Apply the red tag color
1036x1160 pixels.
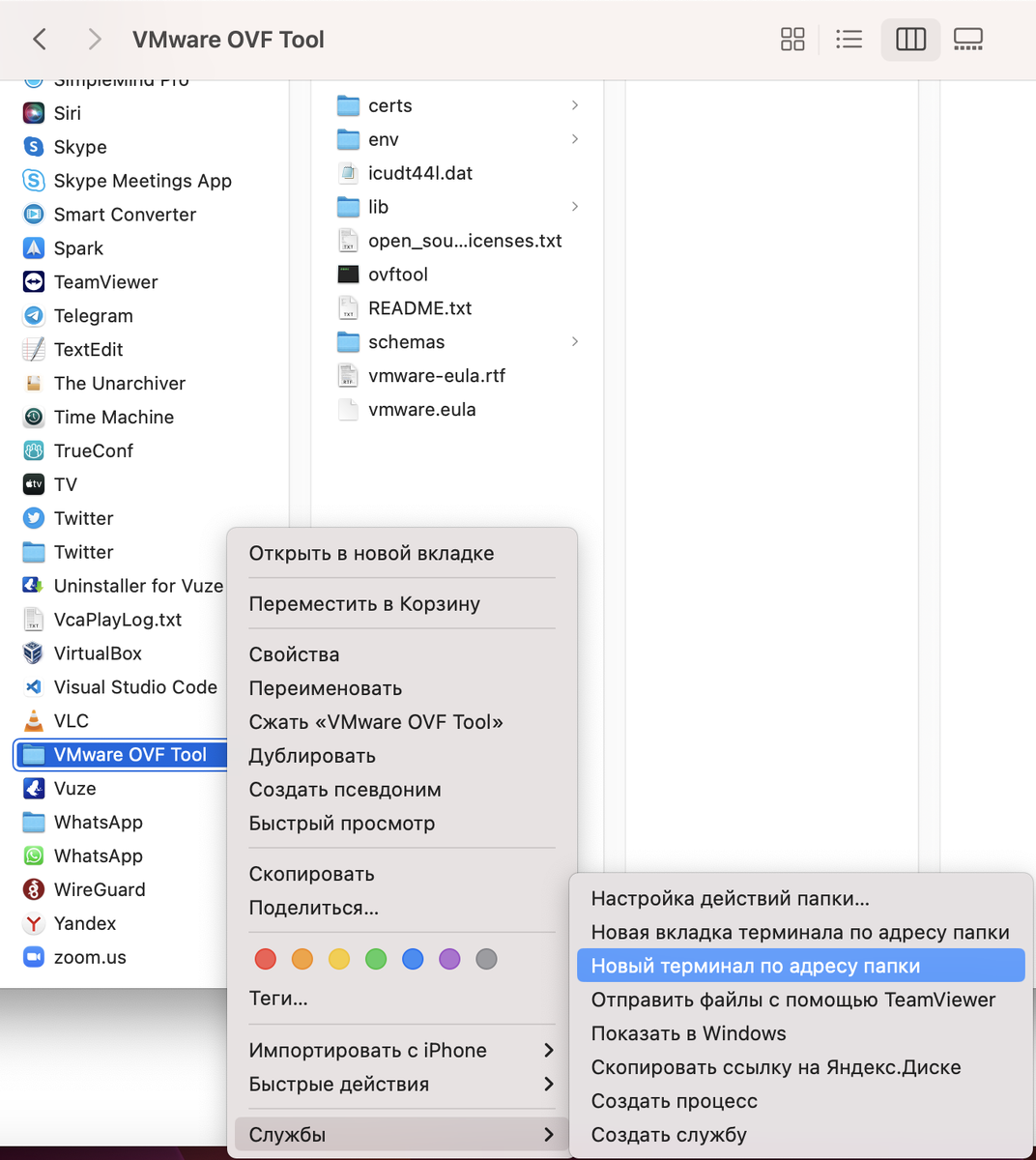tap(265, 959)
